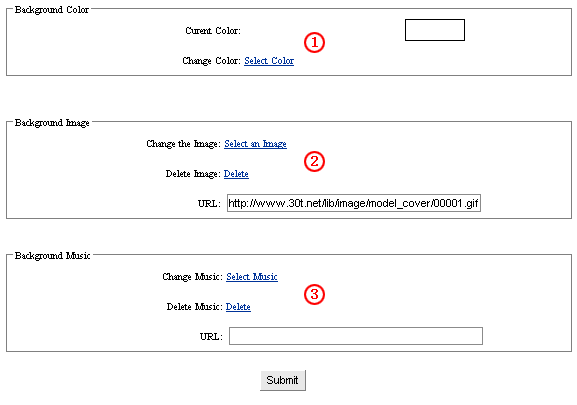Open the Select Music link

[x=252, y=277]
